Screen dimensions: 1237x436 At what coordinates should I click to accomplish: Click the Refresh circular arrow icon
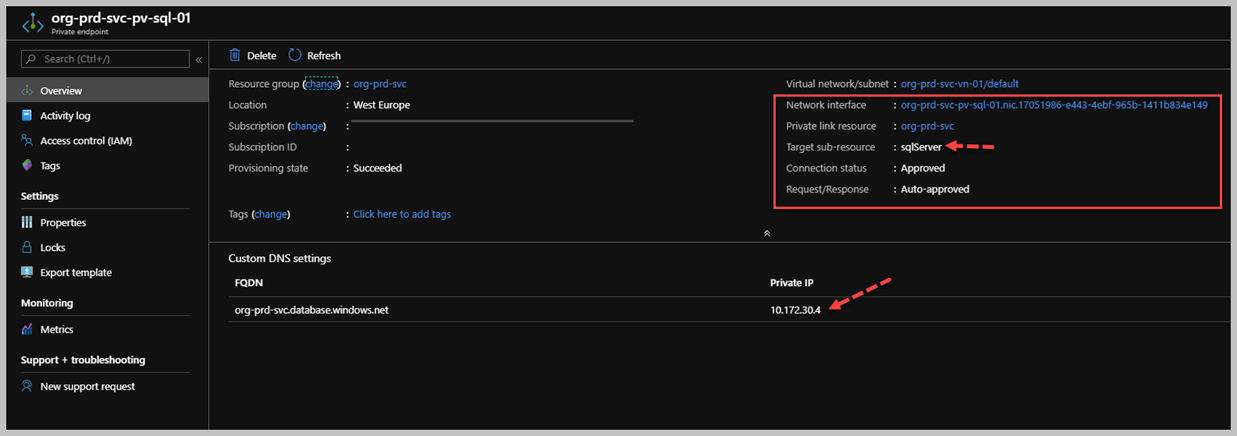click(295, 55)
